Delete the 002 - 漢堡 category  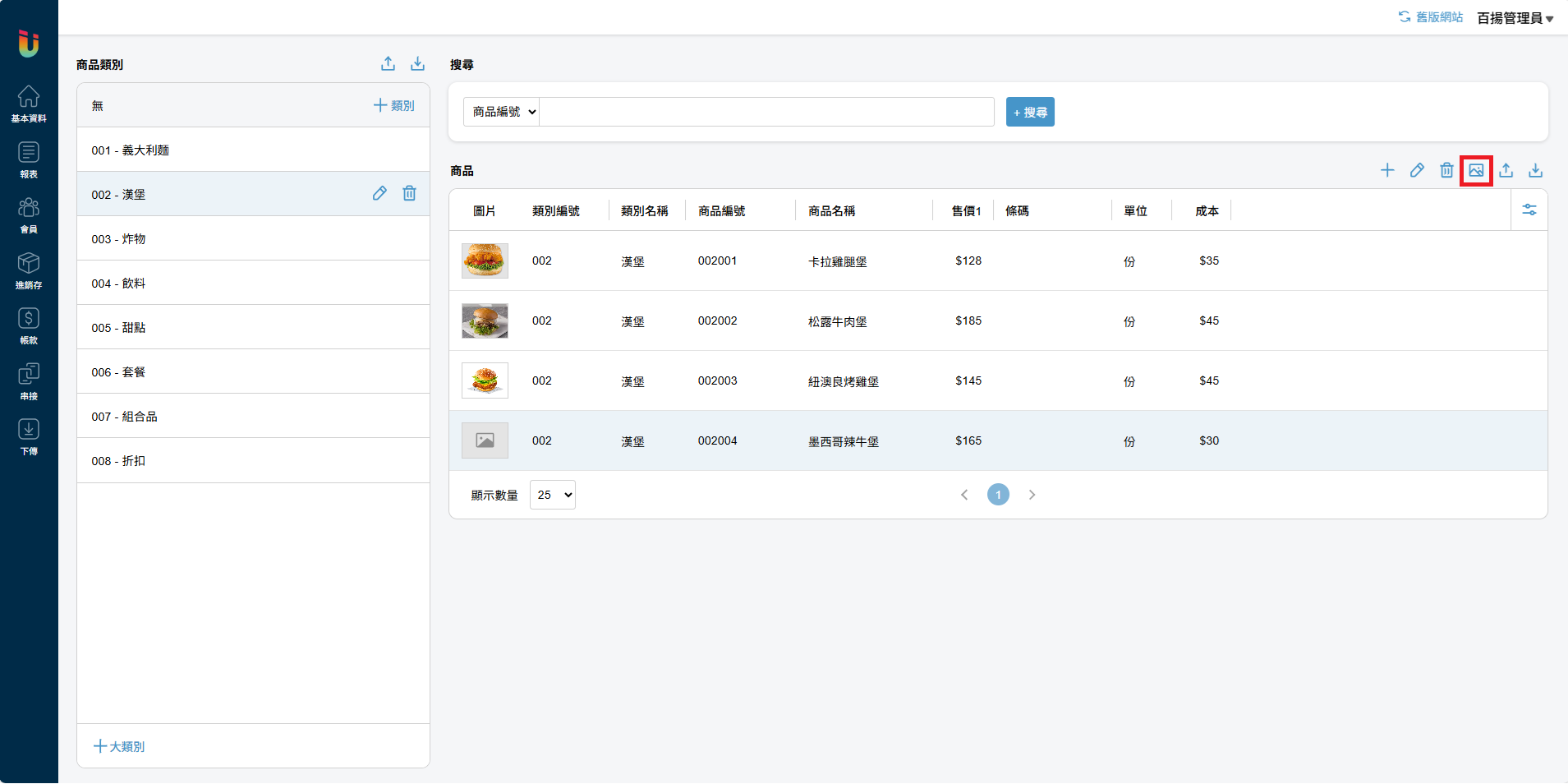(x=409, y=193)
